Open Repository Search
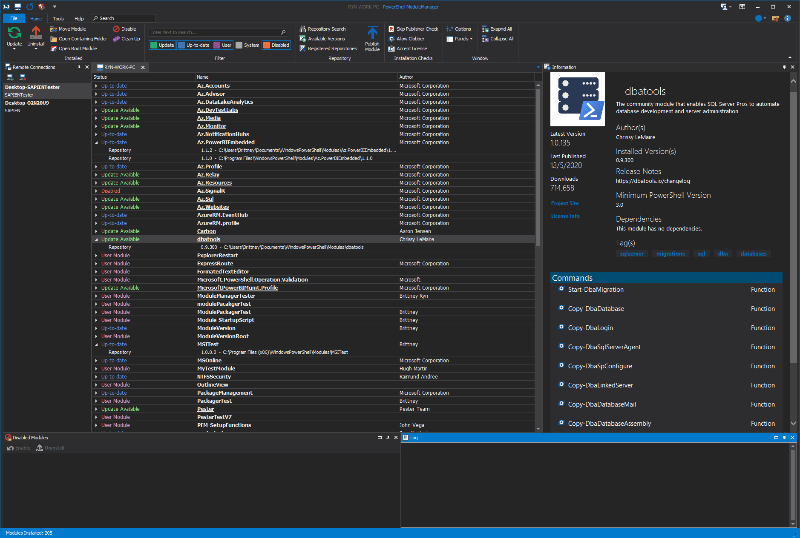Image resolution: width=800 pixels, height=538 pixels. coord(324,29)
